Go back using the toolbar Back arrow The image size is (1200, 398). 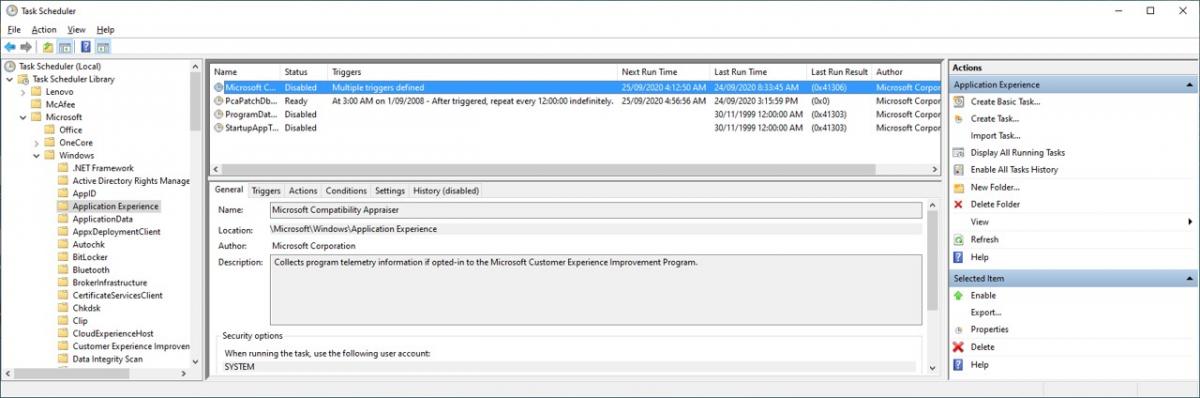tap(9, 47)
